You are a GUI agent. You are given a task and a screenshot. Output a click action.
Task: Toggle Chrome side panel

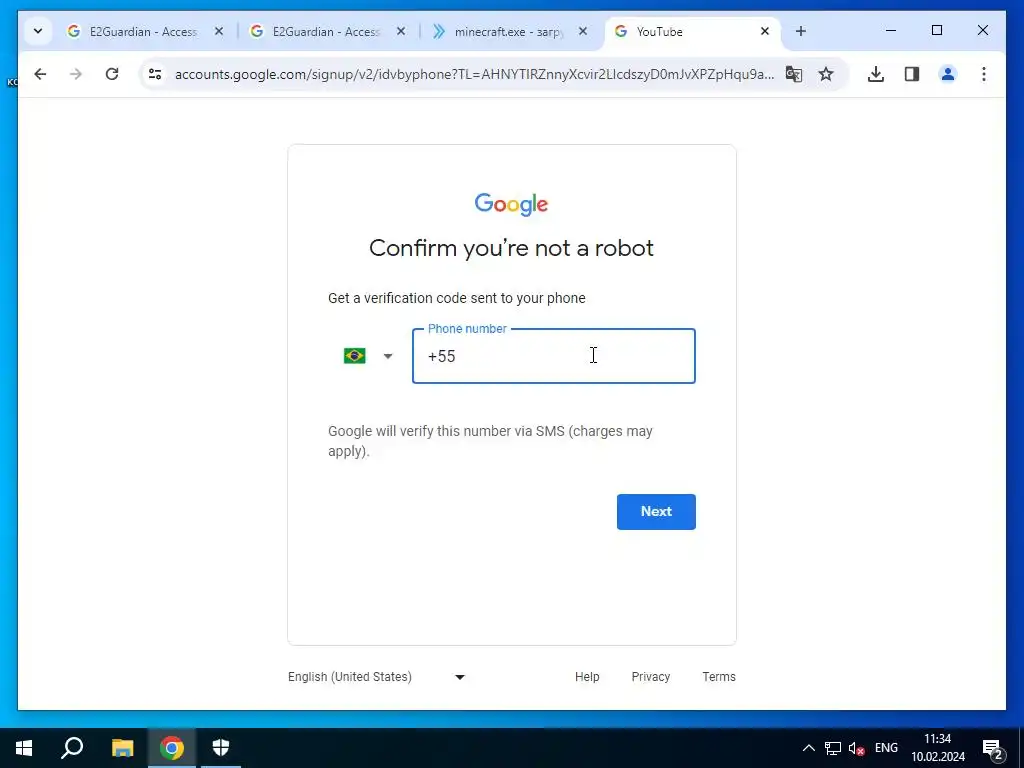tap(912, 74)
